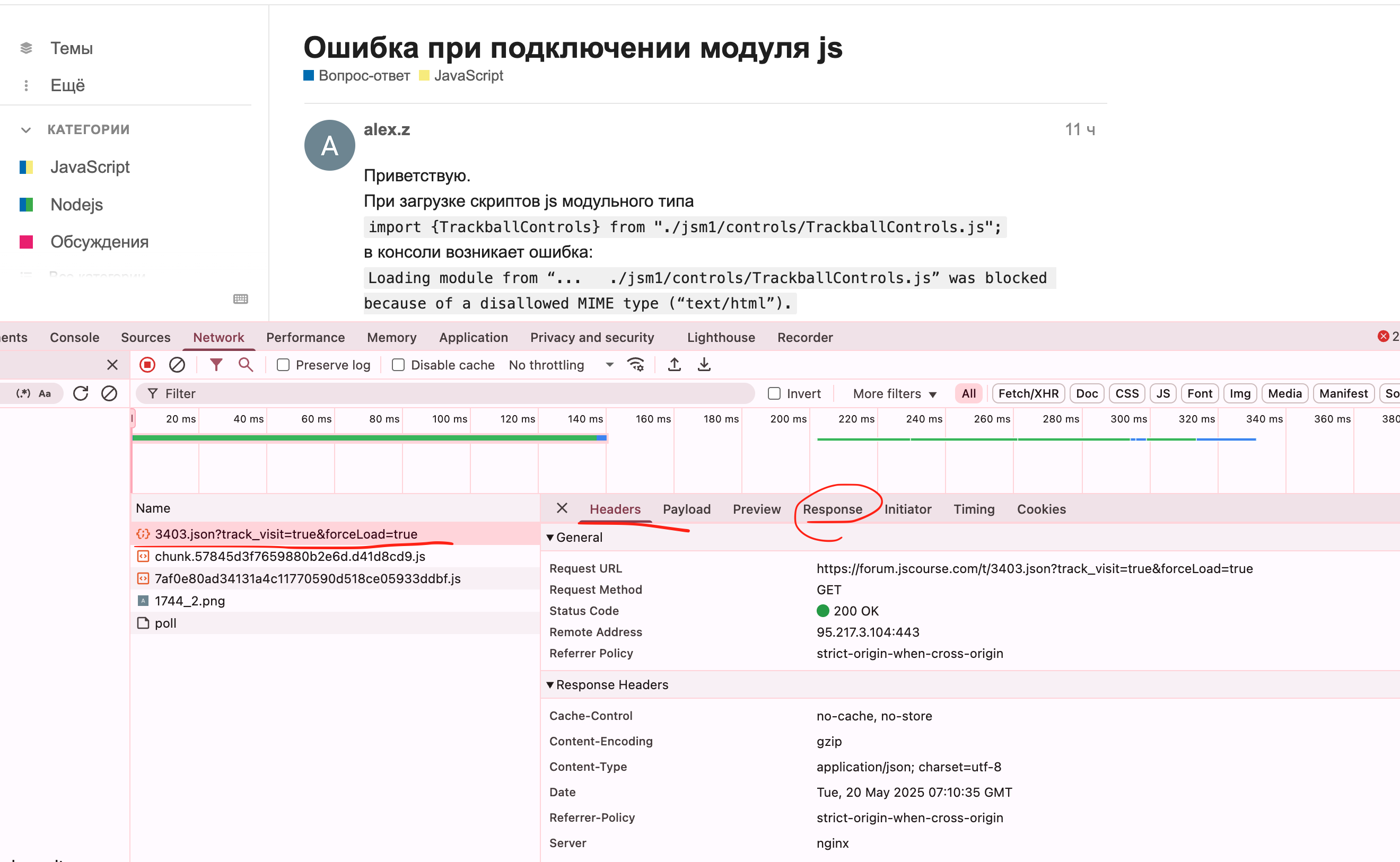This screenshot has height=862, width=1400.
Task: Clear the network log
Action: pos(177,365)
